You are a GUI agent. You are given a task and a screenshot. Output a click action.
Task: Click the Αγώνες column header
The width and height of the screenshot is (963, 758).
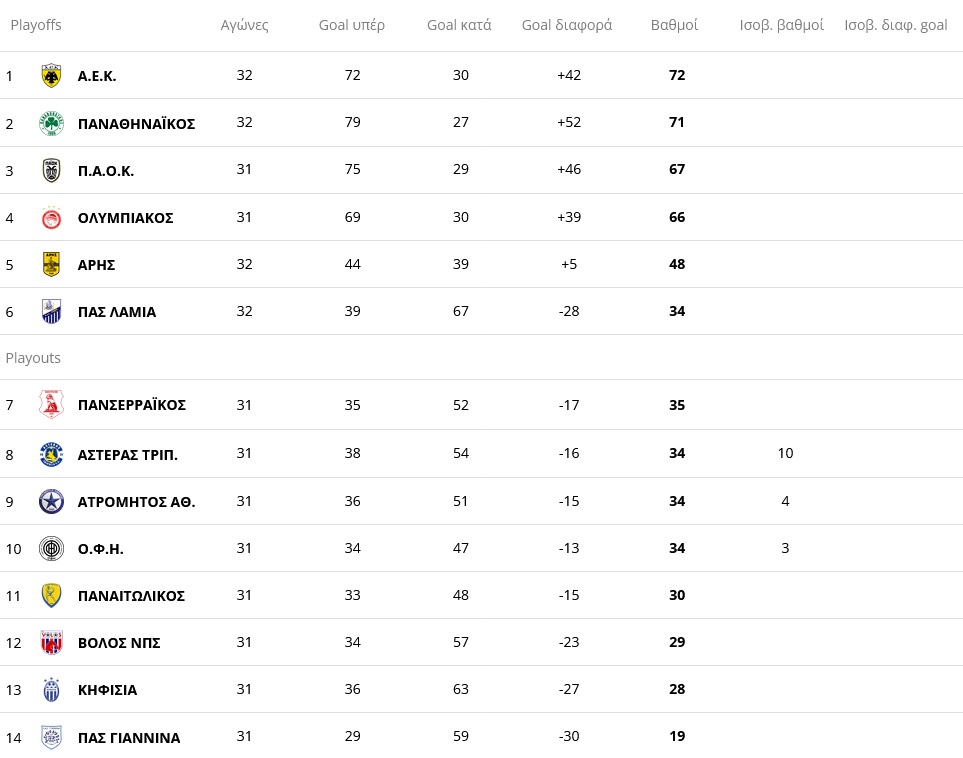[245, 25]
